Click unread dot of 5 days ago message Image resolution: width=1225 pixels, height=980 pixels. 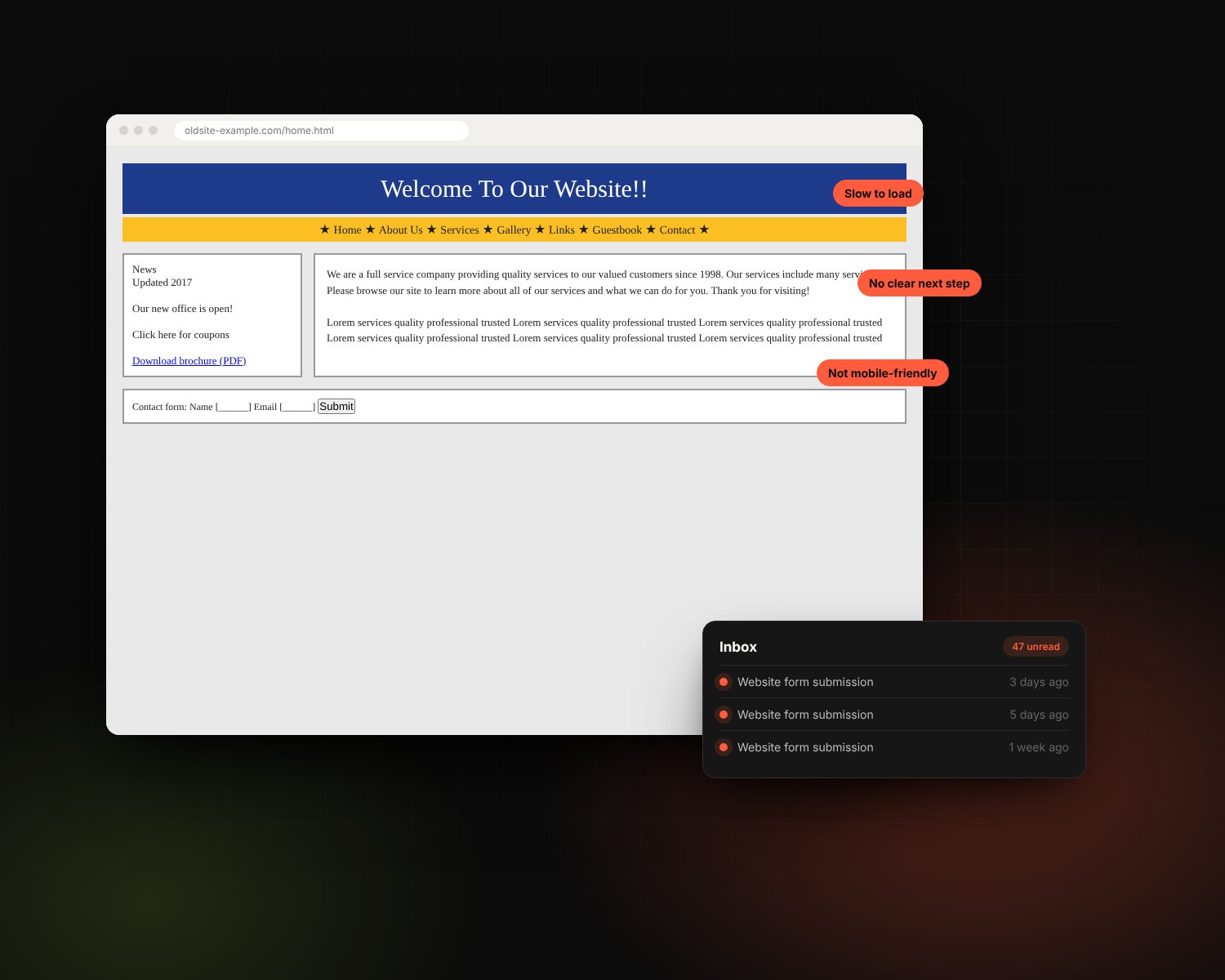tap(724, 715)
